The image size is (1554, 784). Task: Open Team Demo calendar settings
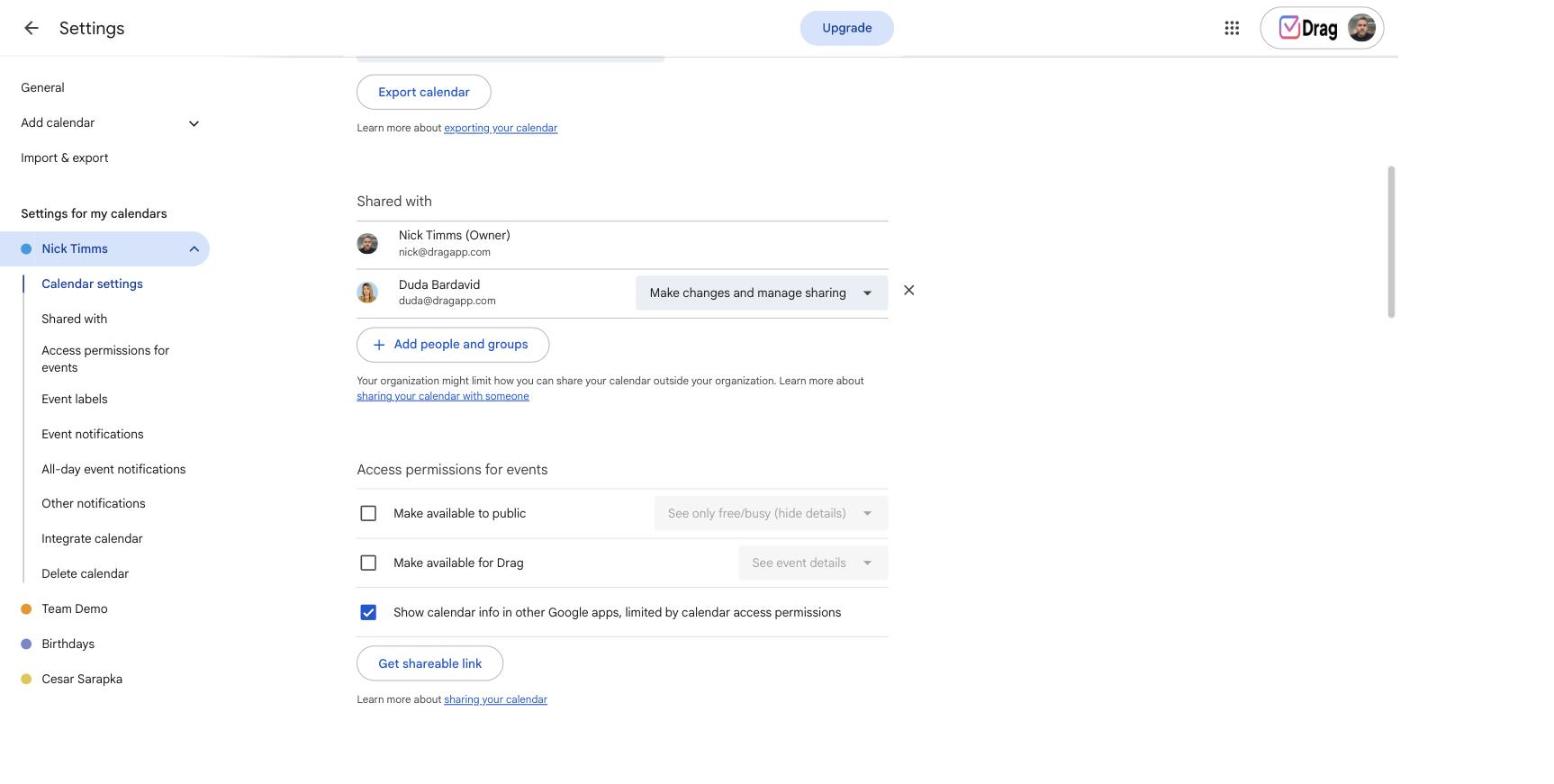(x=74, y=609)
